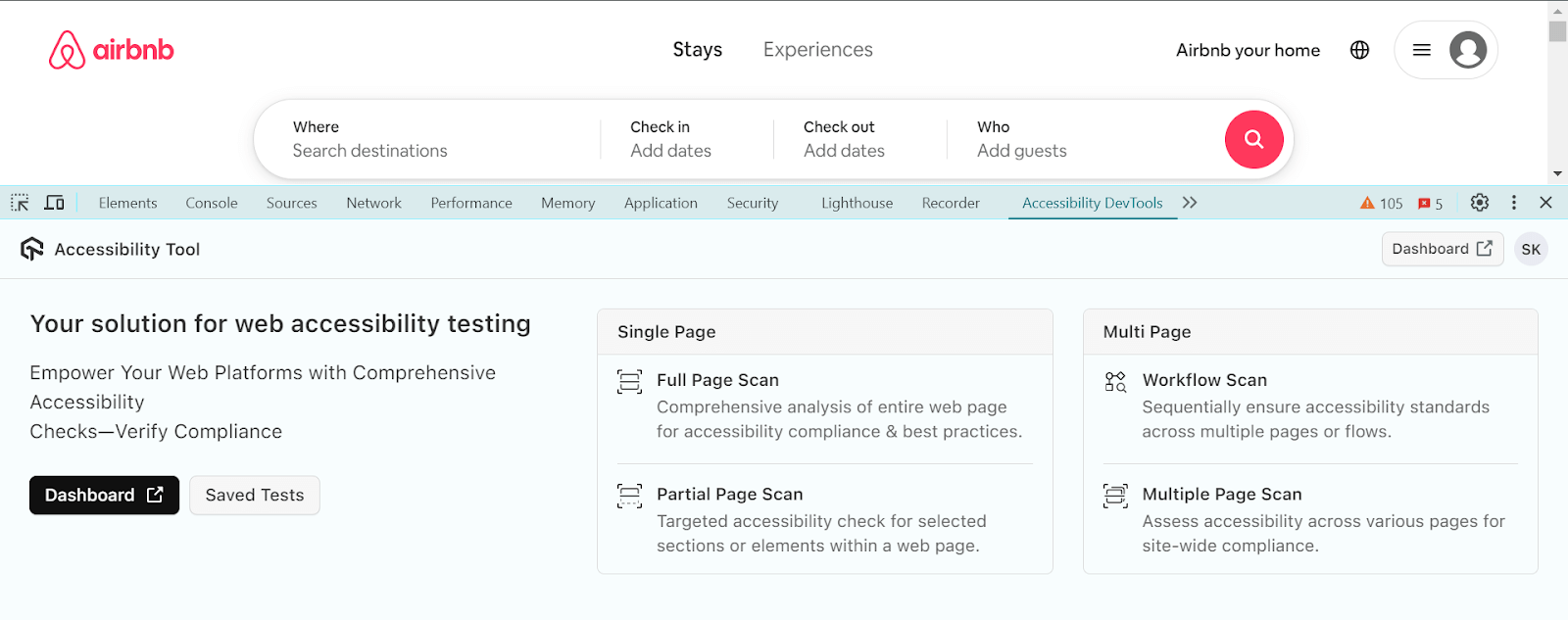1568x620 pixels.
Task: Close the DevTools panel
Action: [x=1545, y=203]
